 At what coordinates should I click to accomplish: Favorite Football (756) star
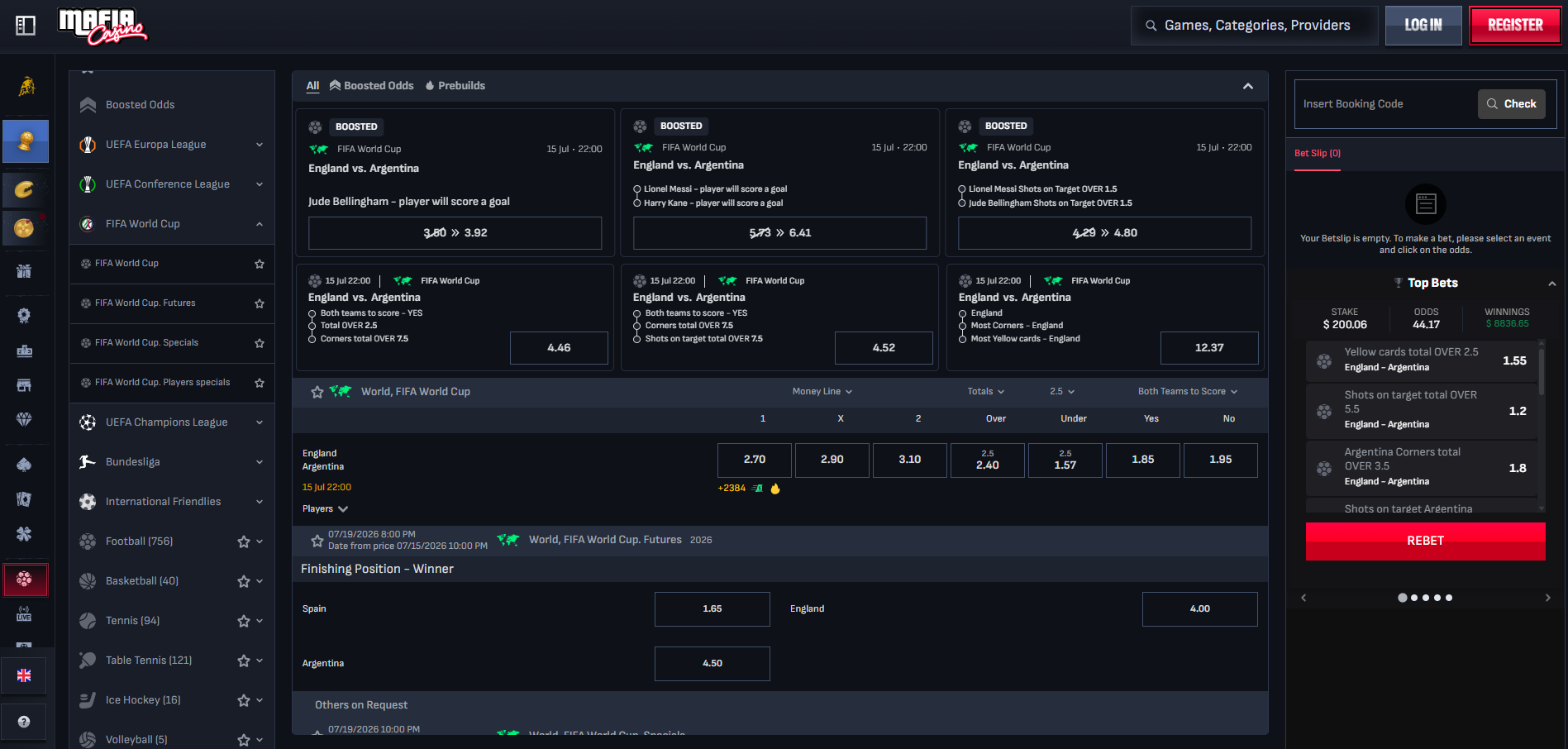coord(243,541)
